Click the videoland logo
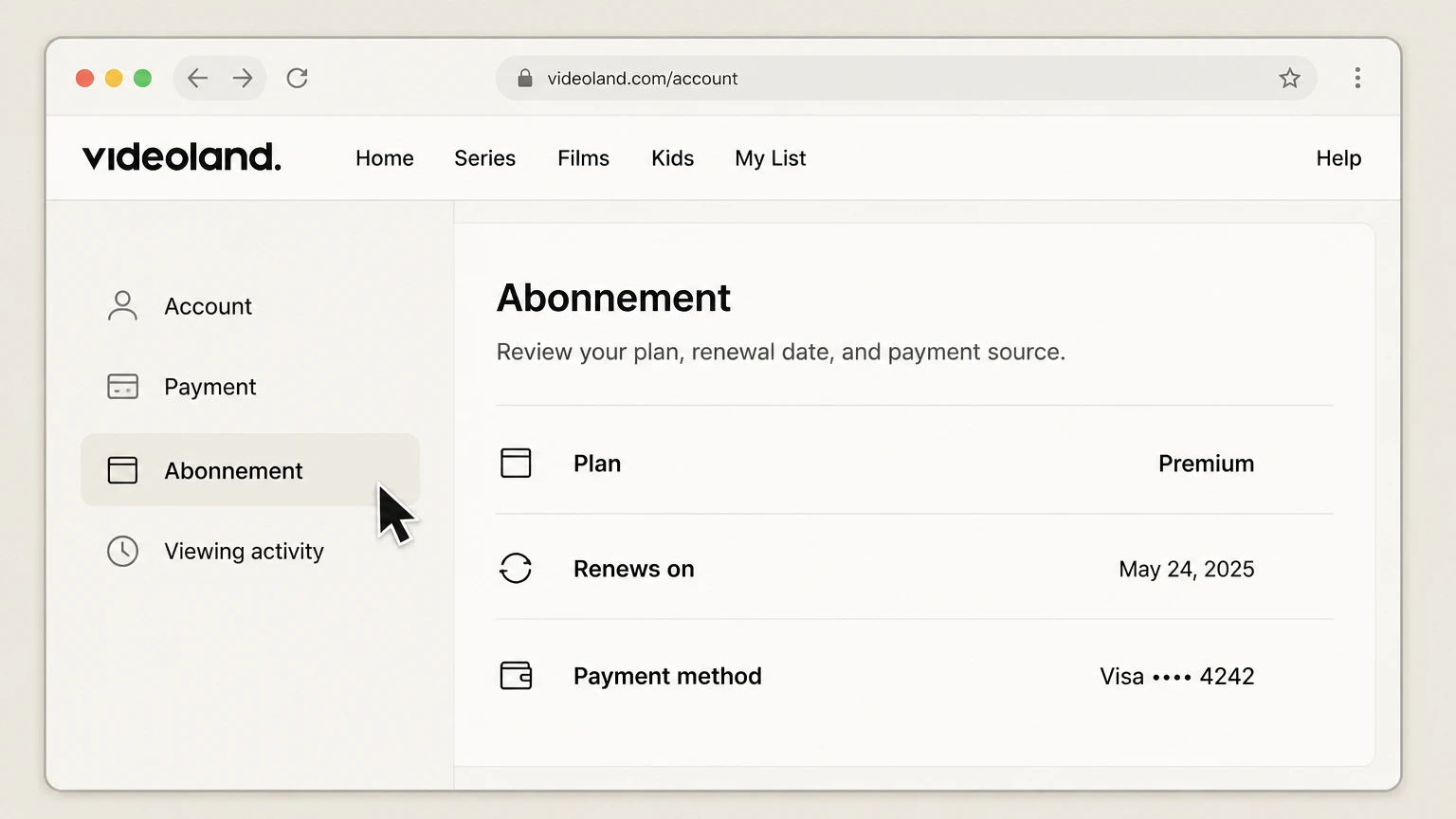This screenshot has width=1456, height=819. [182, 157]
